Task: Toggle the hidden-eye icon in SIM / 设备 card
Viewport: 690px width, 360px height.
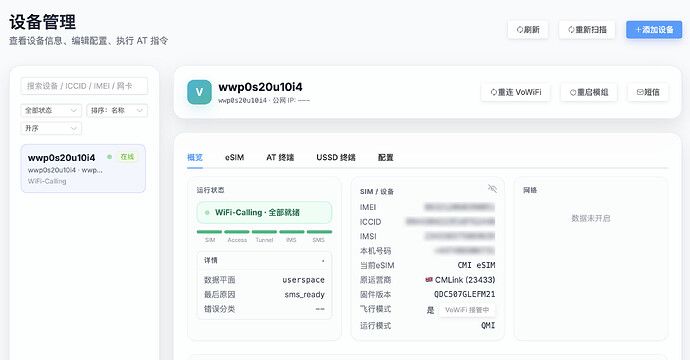Action: (492, 188)
